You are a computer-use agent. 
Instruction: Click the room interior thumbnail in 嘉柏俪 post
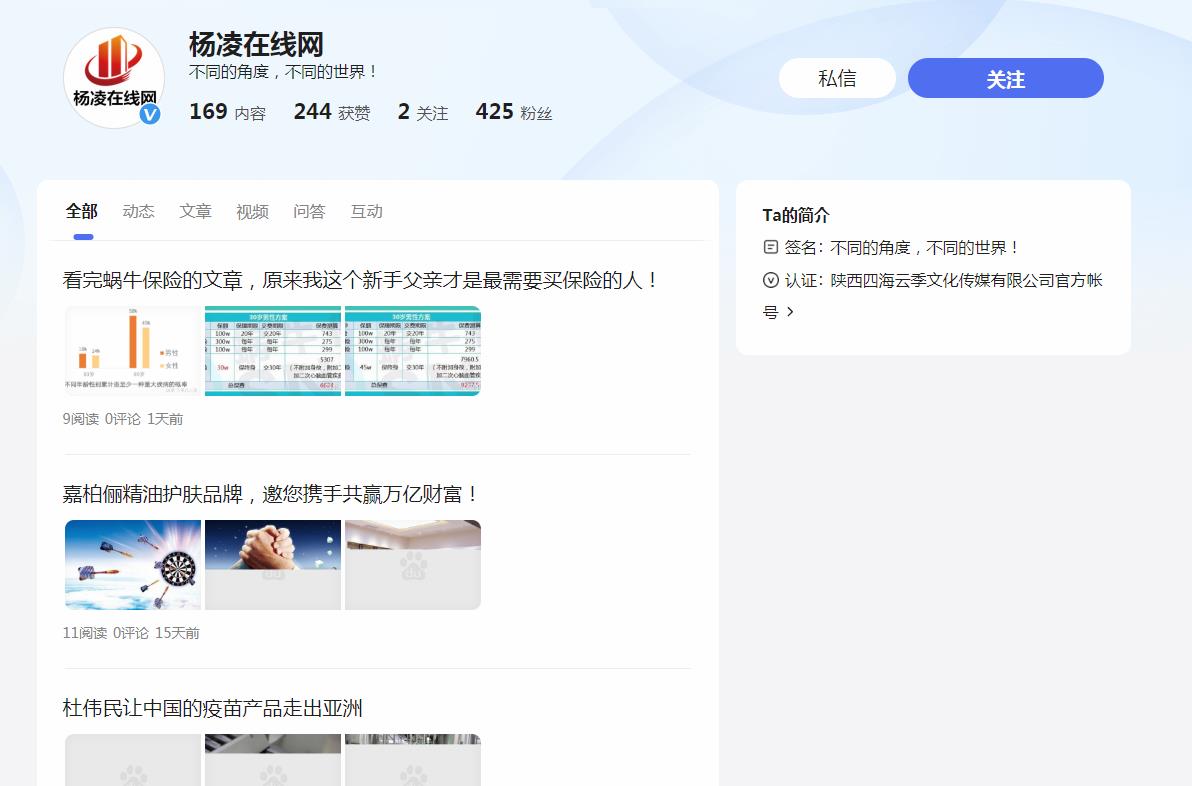click(413, 565)
